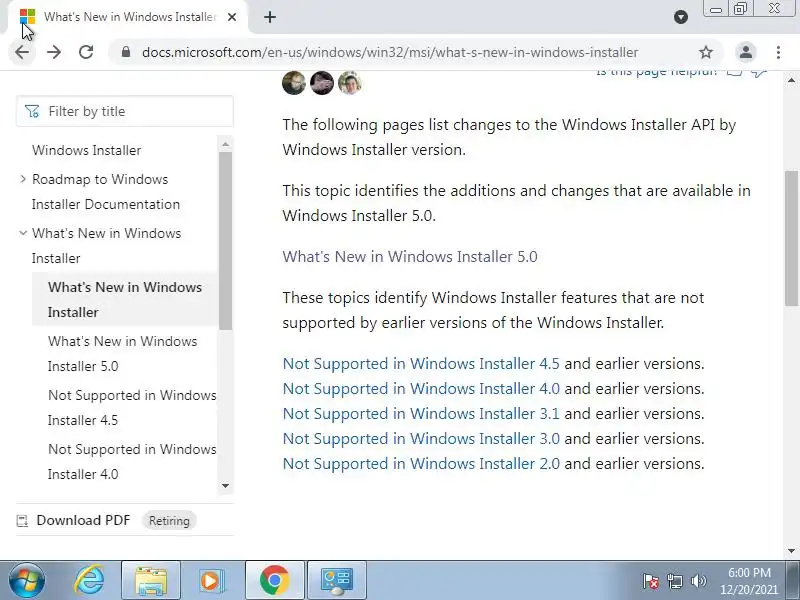Click page scrollbar up arrow

(x=791, y=81)
